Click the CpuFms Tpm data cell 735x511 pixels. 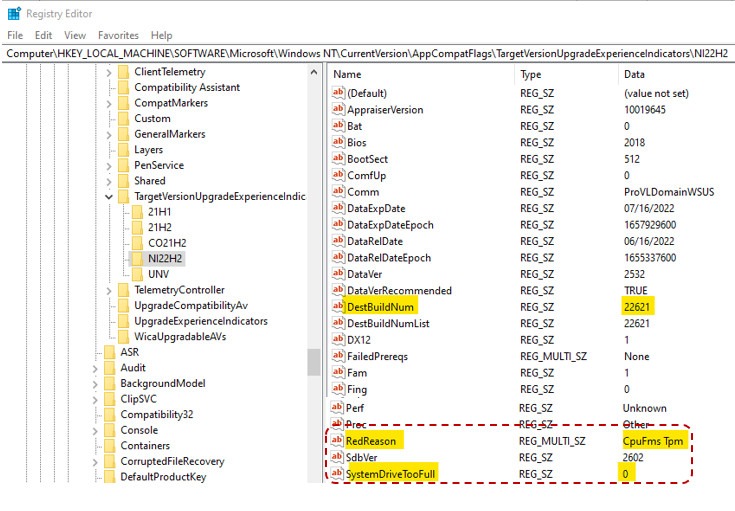653,441
